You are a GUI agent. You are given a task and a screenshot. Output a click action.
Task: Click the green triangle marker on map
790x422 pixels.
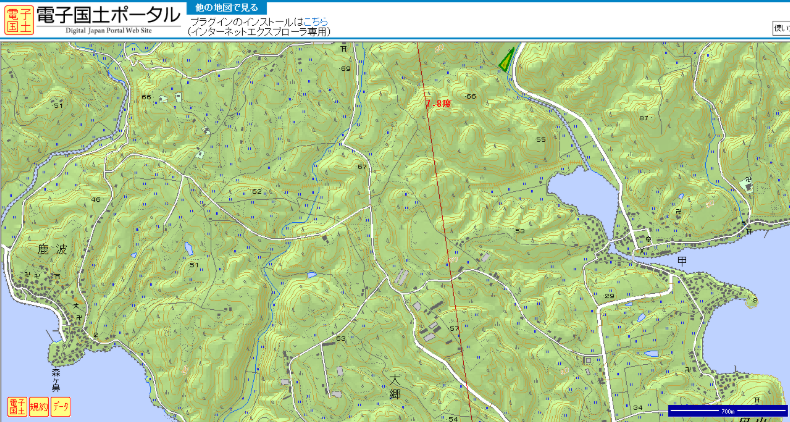pos(507,59)
